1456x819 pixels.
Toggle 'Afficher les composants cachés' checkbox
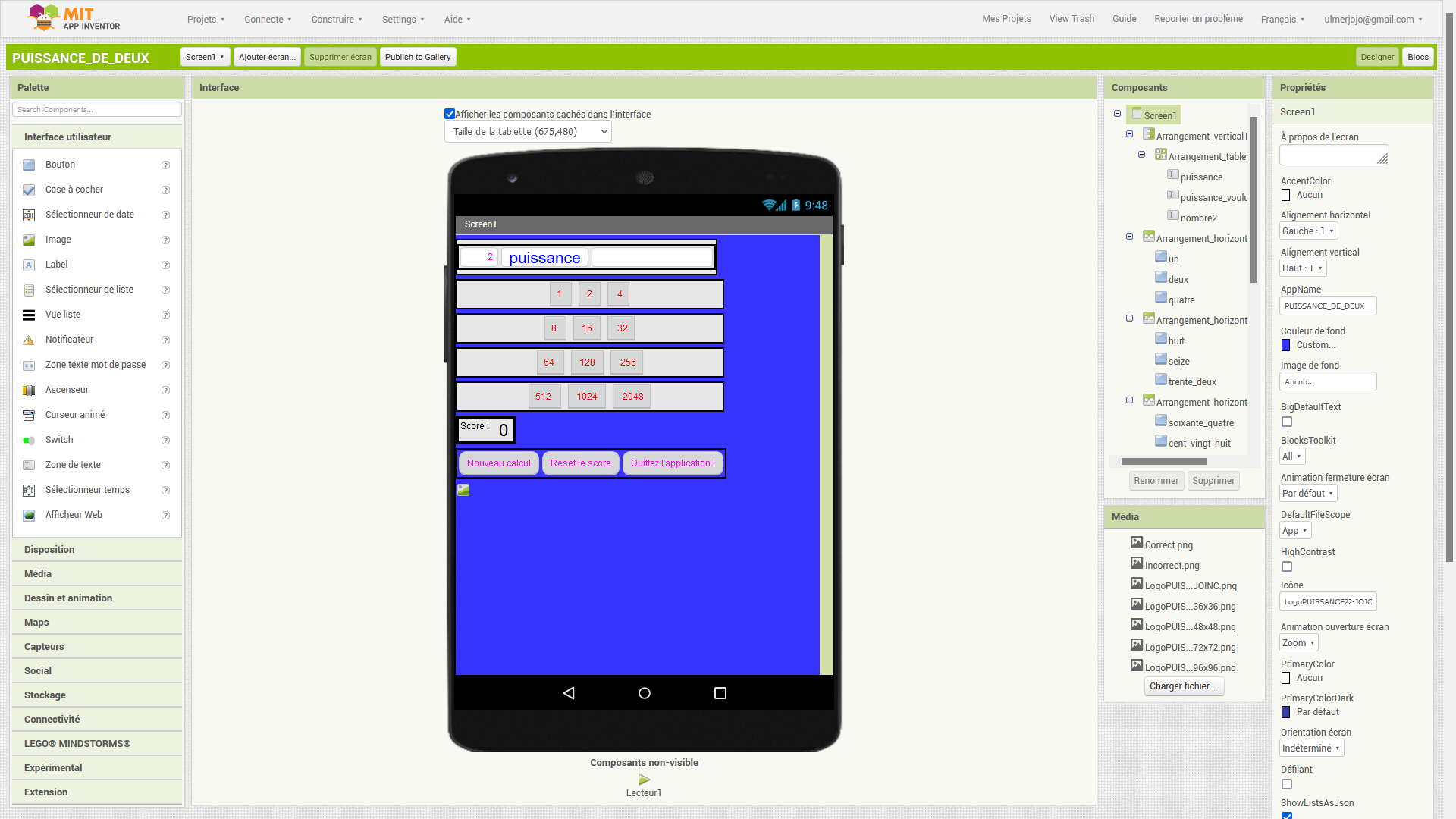pos(450,114)
